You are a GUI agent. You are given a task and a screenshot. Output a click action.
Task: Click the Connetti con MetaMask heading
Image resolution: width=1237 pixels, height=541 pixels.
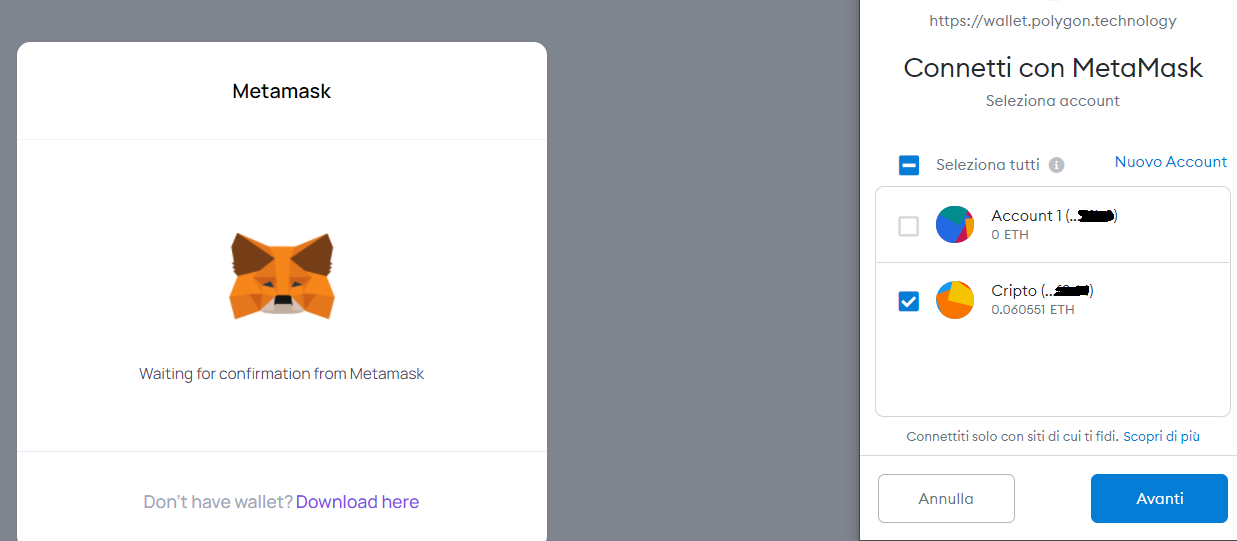(1053, 68)
